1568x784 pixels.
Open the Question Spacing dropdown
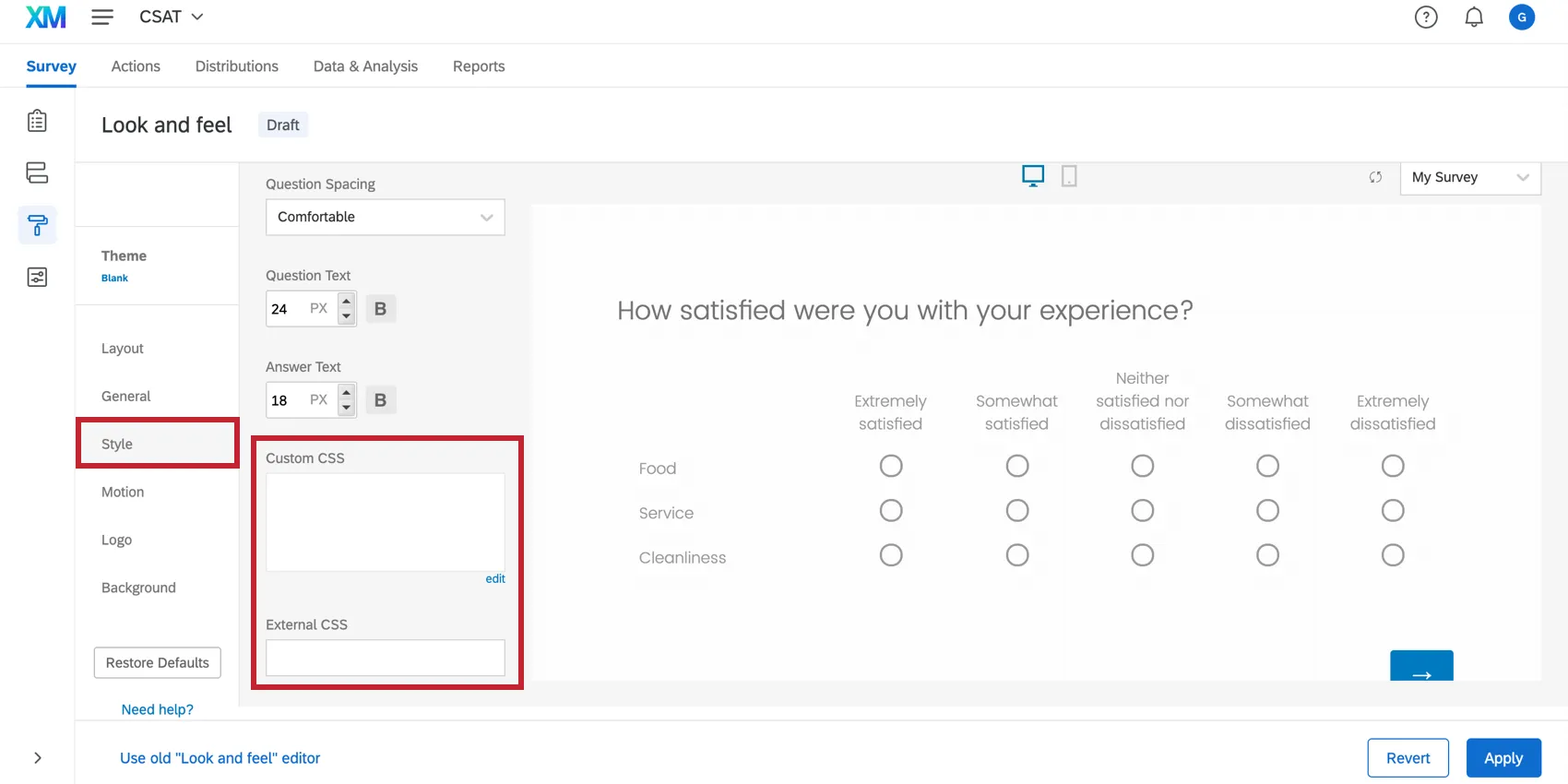385,217
